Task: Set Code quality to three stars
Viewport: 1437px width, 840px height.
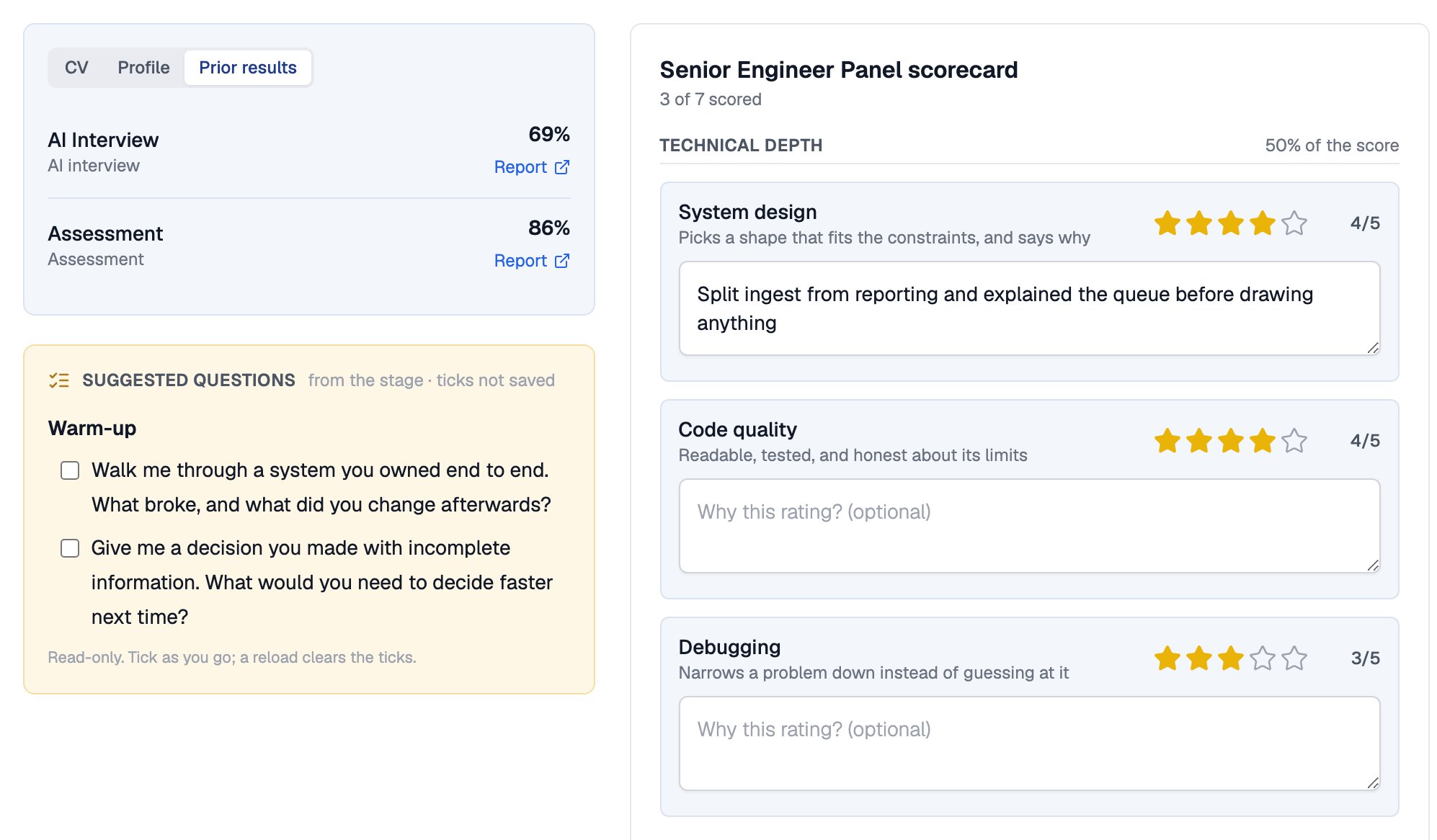Action: [1231, 441]
